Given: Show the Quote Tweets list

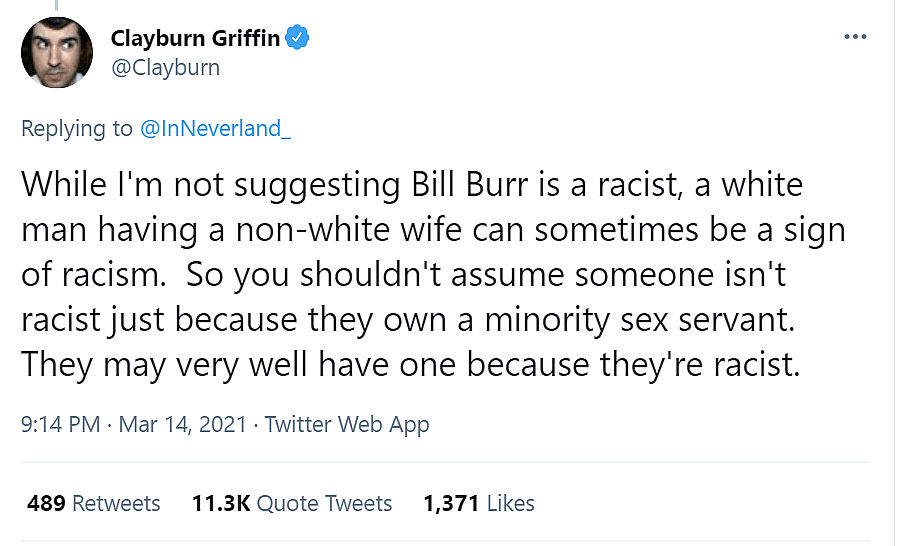Looking at the screenshot, I should tap(324, 503).
